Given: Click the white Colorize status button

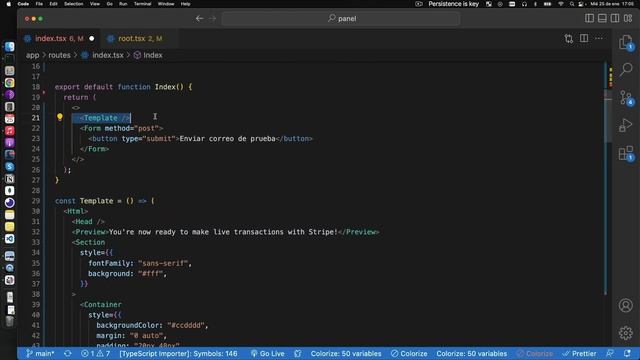Looking at the screenshot, I should (409, 353).
